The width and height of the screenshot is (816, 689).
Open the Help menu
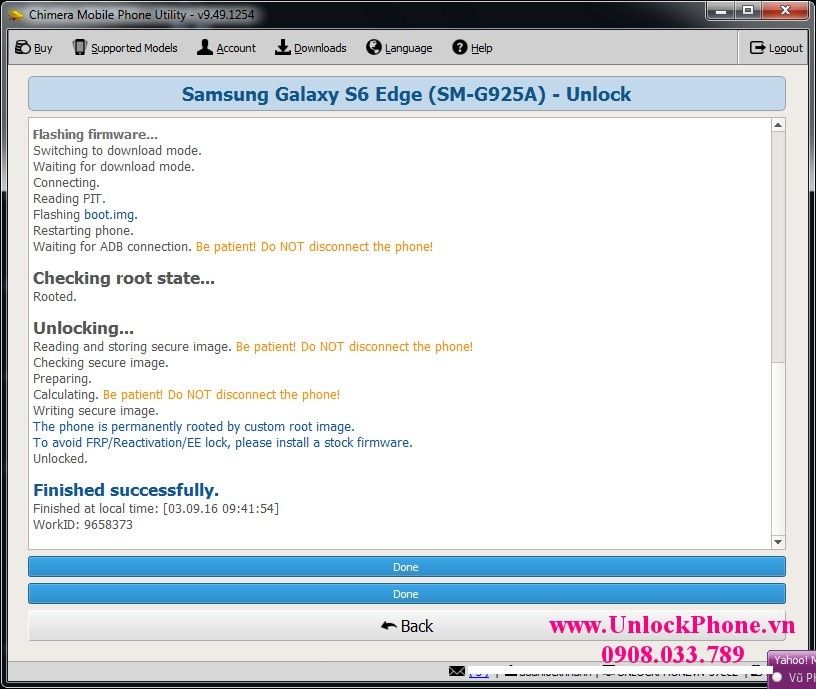point(472,48)
